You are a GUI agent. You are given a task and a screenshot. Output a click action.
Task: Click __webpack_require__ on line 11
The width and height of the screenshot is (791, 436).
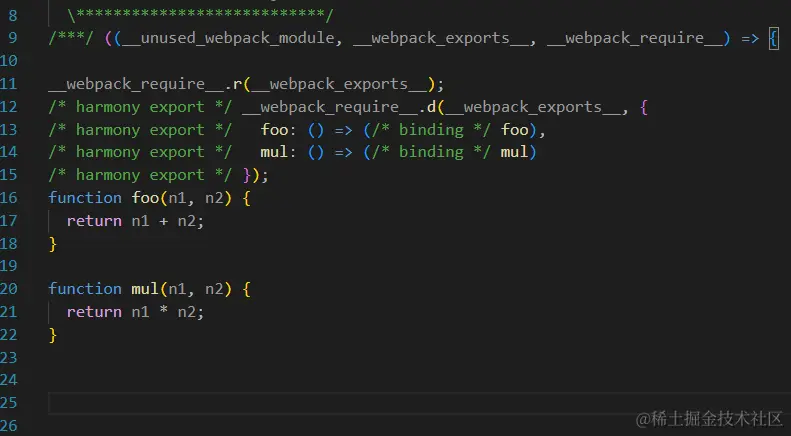[x=136, y=84]
